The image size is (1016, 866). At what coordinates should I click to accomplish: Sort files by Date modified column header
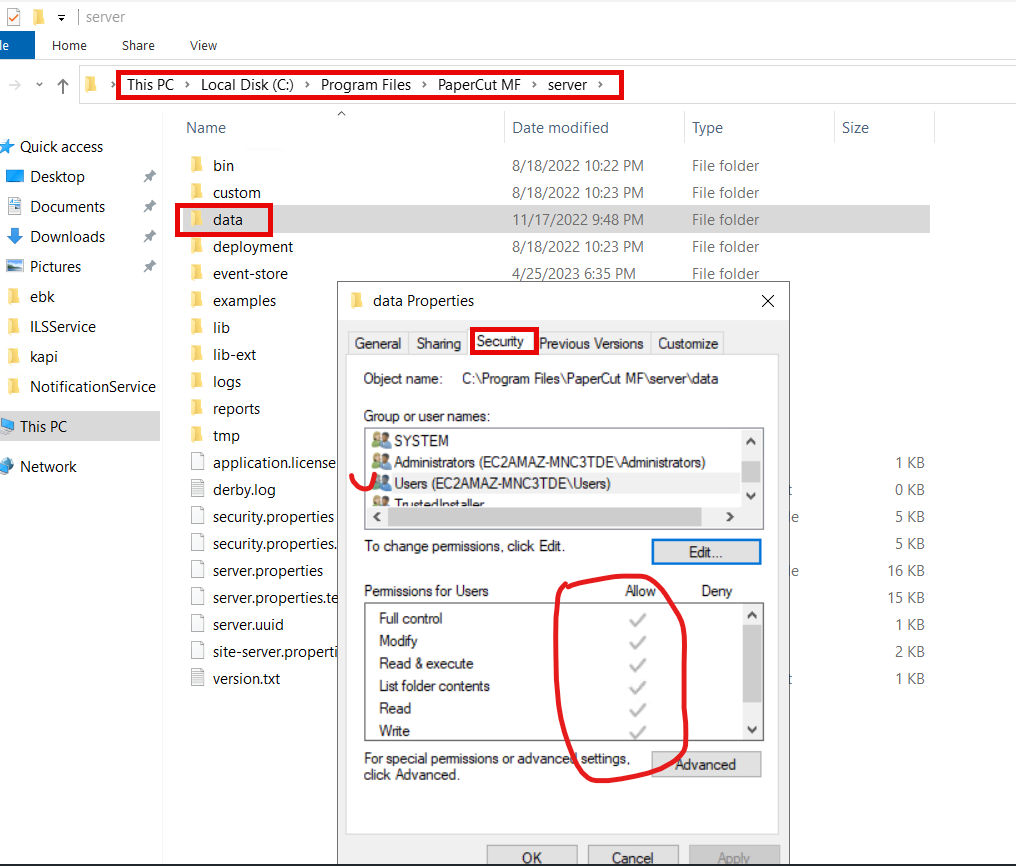[560, 128]
